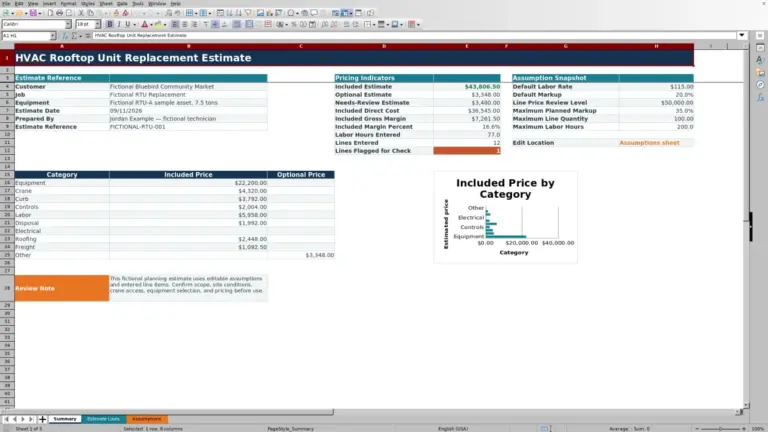Select the $43,806.50 Included Estimate cell

pyautogui.click(x=467, y=86)
